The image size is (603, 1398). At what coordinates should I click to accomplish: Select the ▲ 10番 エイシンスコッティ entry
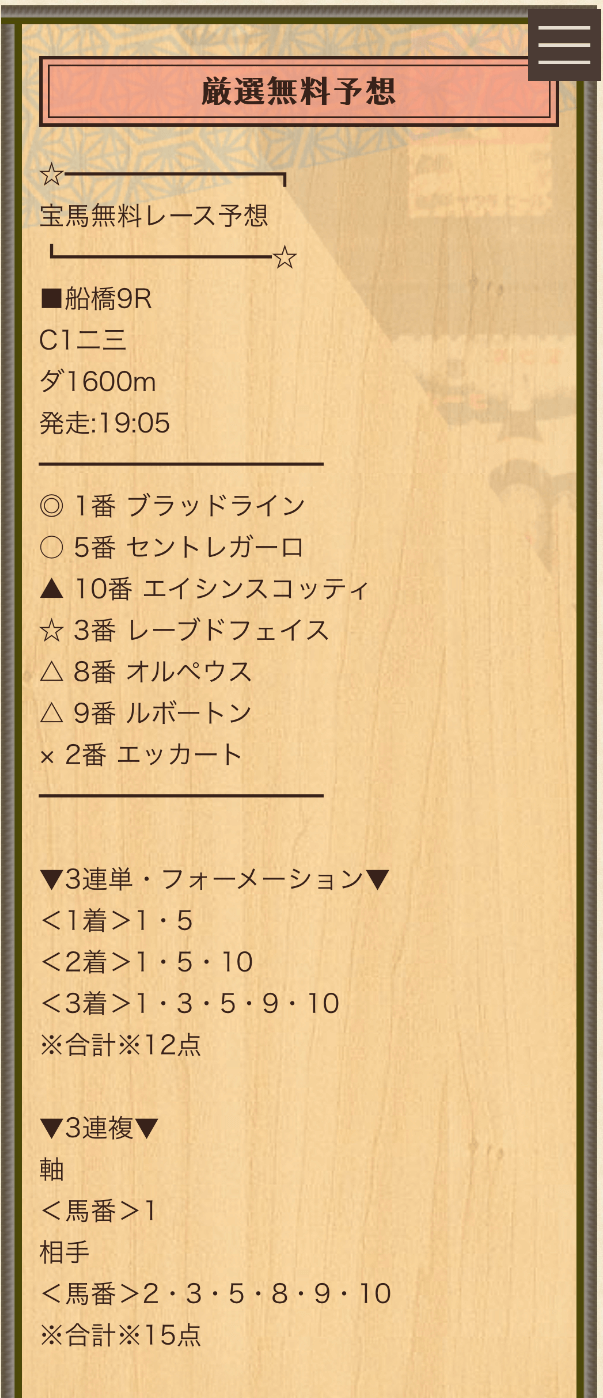click(x=204, y=589)
